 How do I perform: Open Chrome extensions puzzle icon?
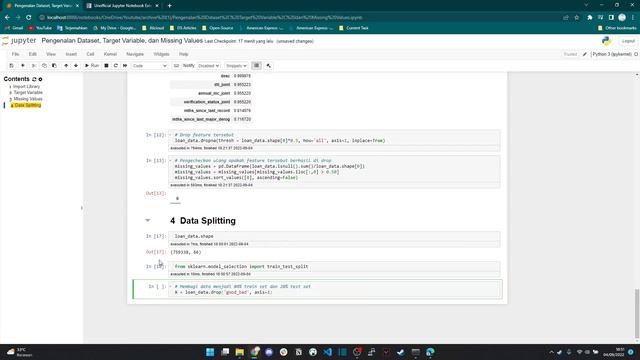590,18
